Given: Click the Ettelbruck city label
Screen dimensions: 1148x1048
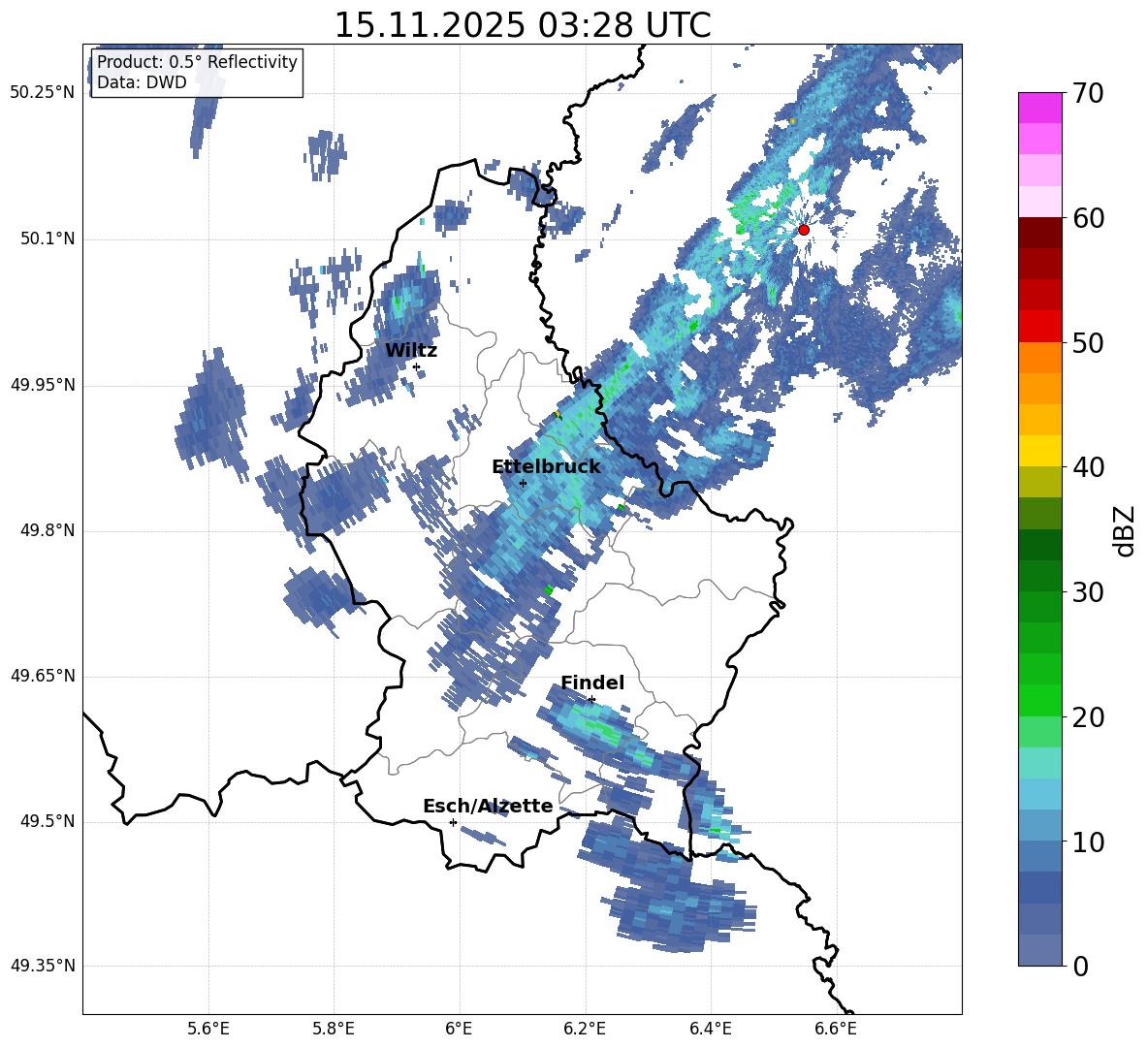Looking at the screenshot, I should click(x=546, y=467).
